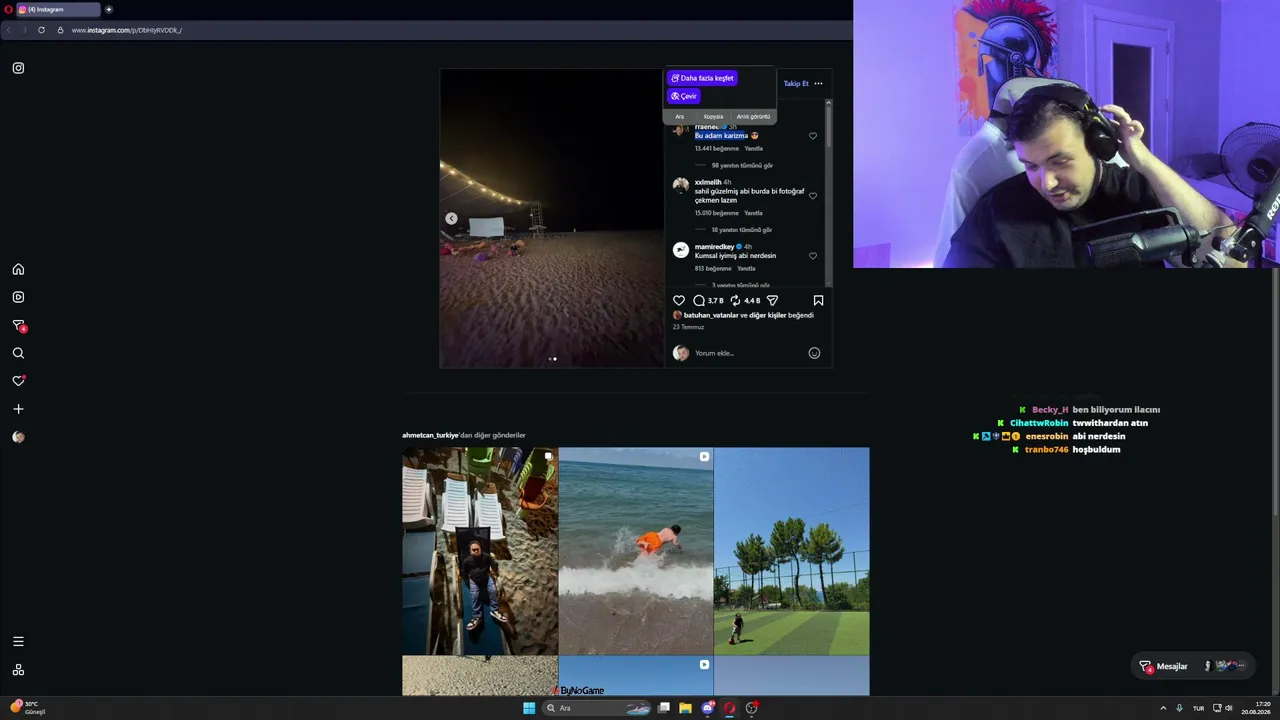Click the 'Takip Et' follow link

click(796, 84)
